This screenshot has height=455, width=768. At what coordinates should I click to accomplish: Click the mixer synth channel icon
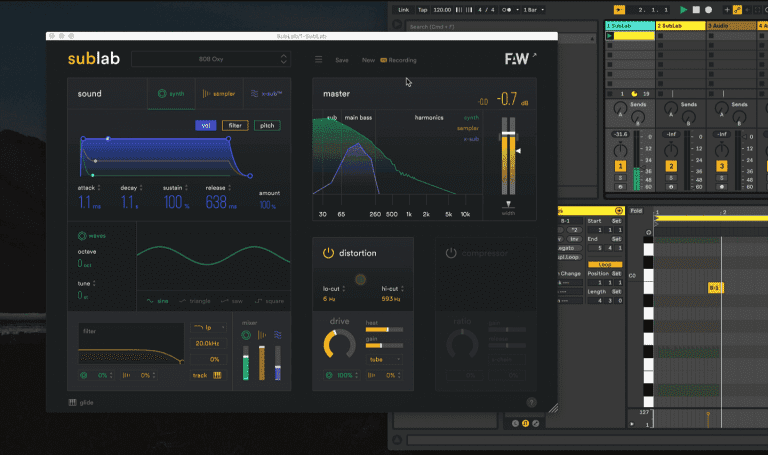(x=246, y=335)
